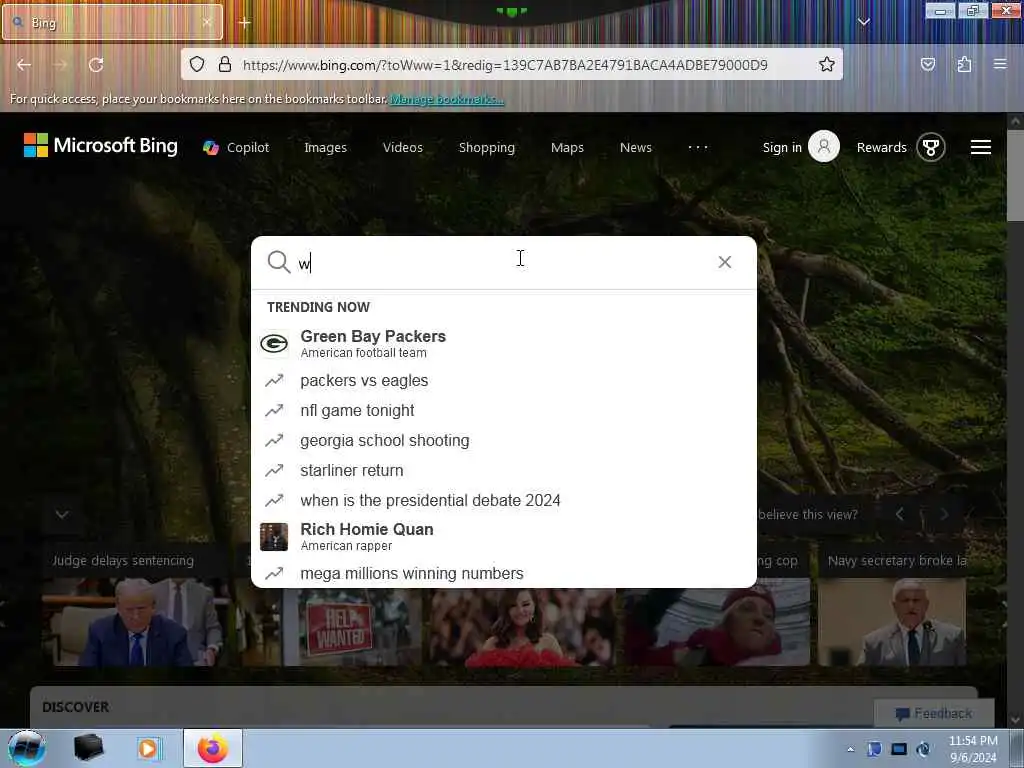Image resolution: width=1024 pixels, height=768 pixels.
Task: Go to Images in Bing header
Action: coord(325,148)
